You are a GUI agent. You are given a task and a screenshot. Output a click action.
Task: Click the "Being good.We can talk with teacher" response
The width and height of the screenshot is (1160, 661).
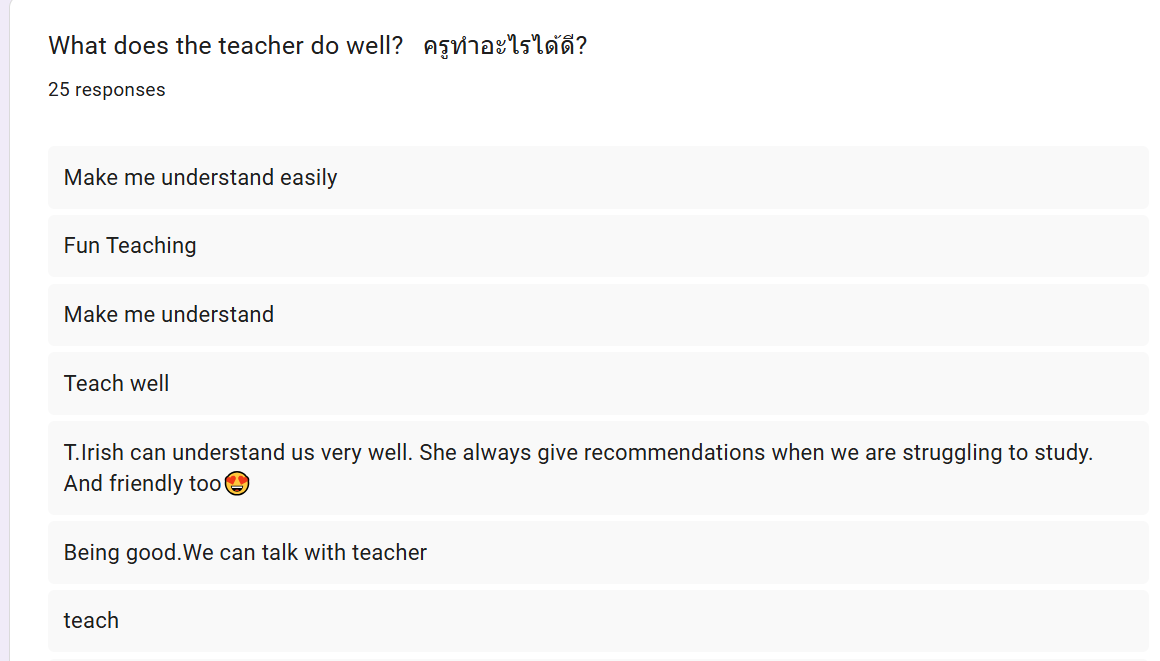tap(245, 553)
